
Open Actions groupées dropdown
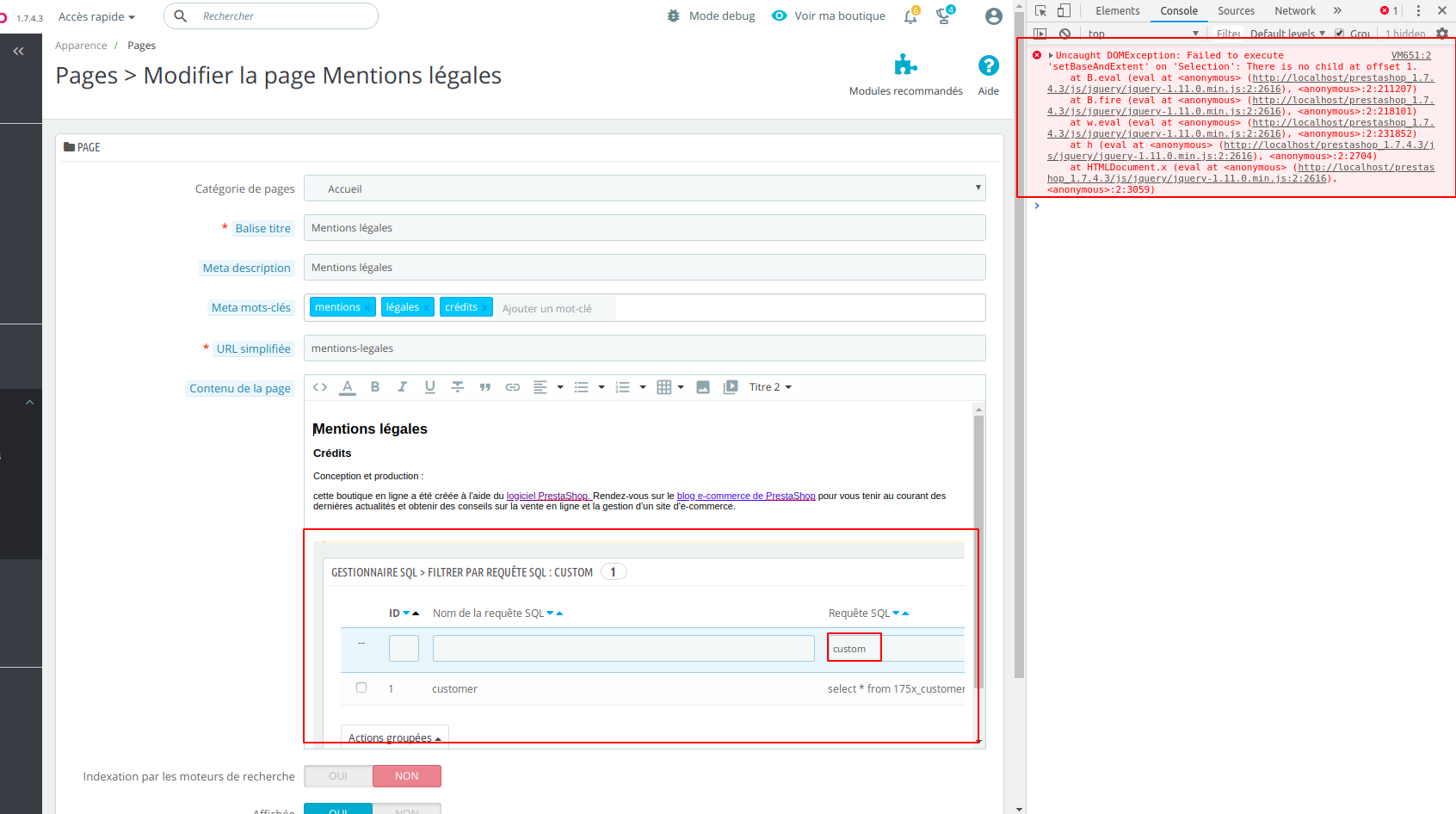click(395, 737)
